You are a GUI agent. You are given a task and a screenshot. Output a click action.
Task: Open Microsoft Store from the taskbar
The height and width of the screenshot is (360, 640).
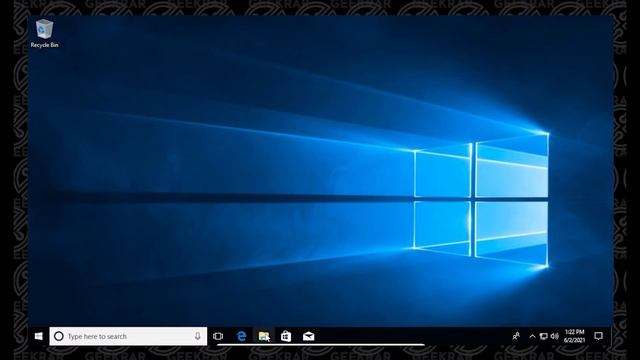[286, 336]
